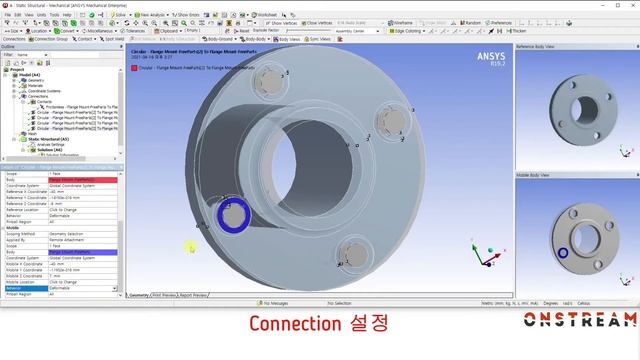Image resolution: width=640 pixels, height=360 pixels.
Task: Open the Edit menu
Action: (18, 15)
